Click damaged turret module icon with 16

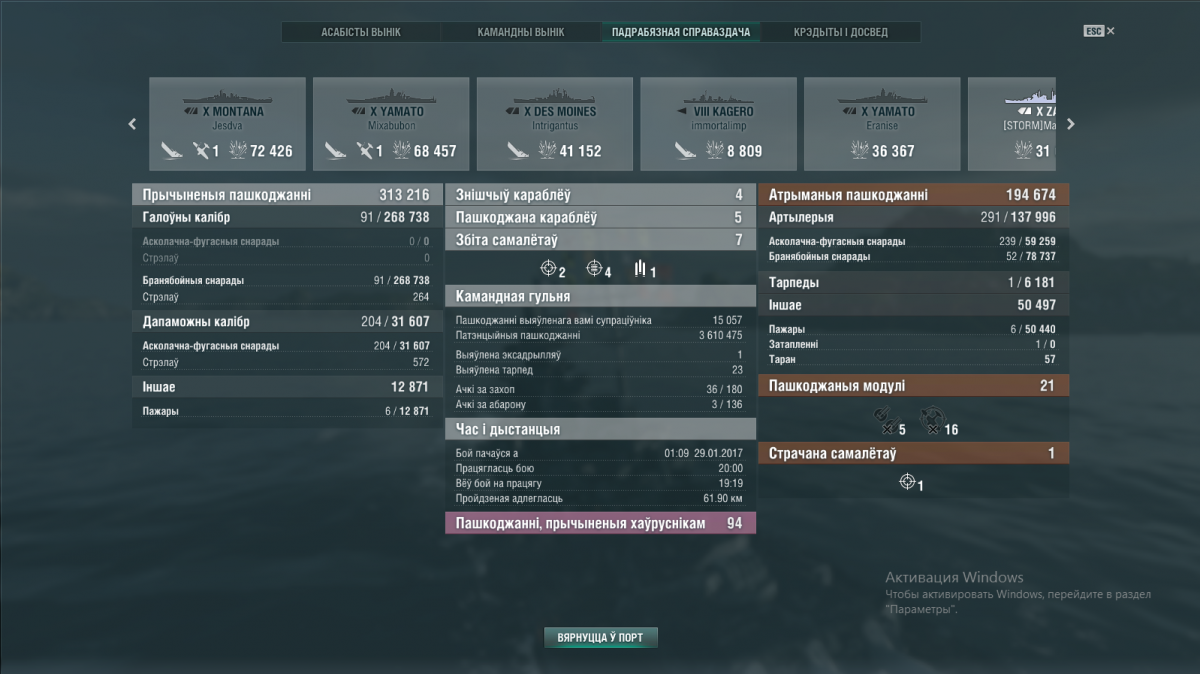tap(929, 418)
